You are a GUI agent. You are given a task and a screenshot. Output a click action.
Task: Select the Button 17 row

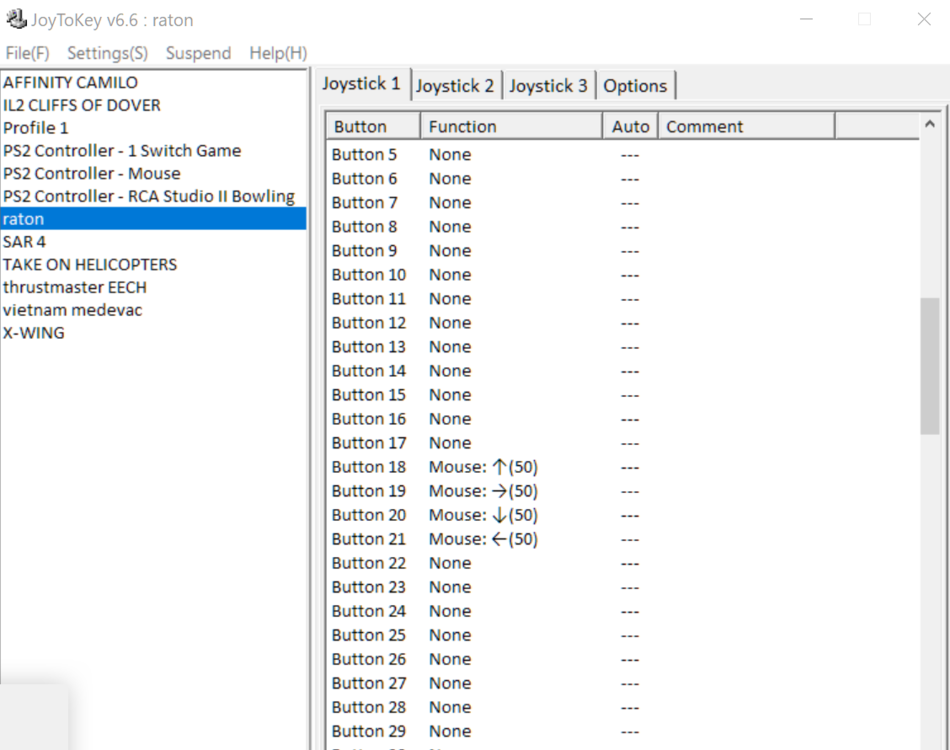(623, 443)
